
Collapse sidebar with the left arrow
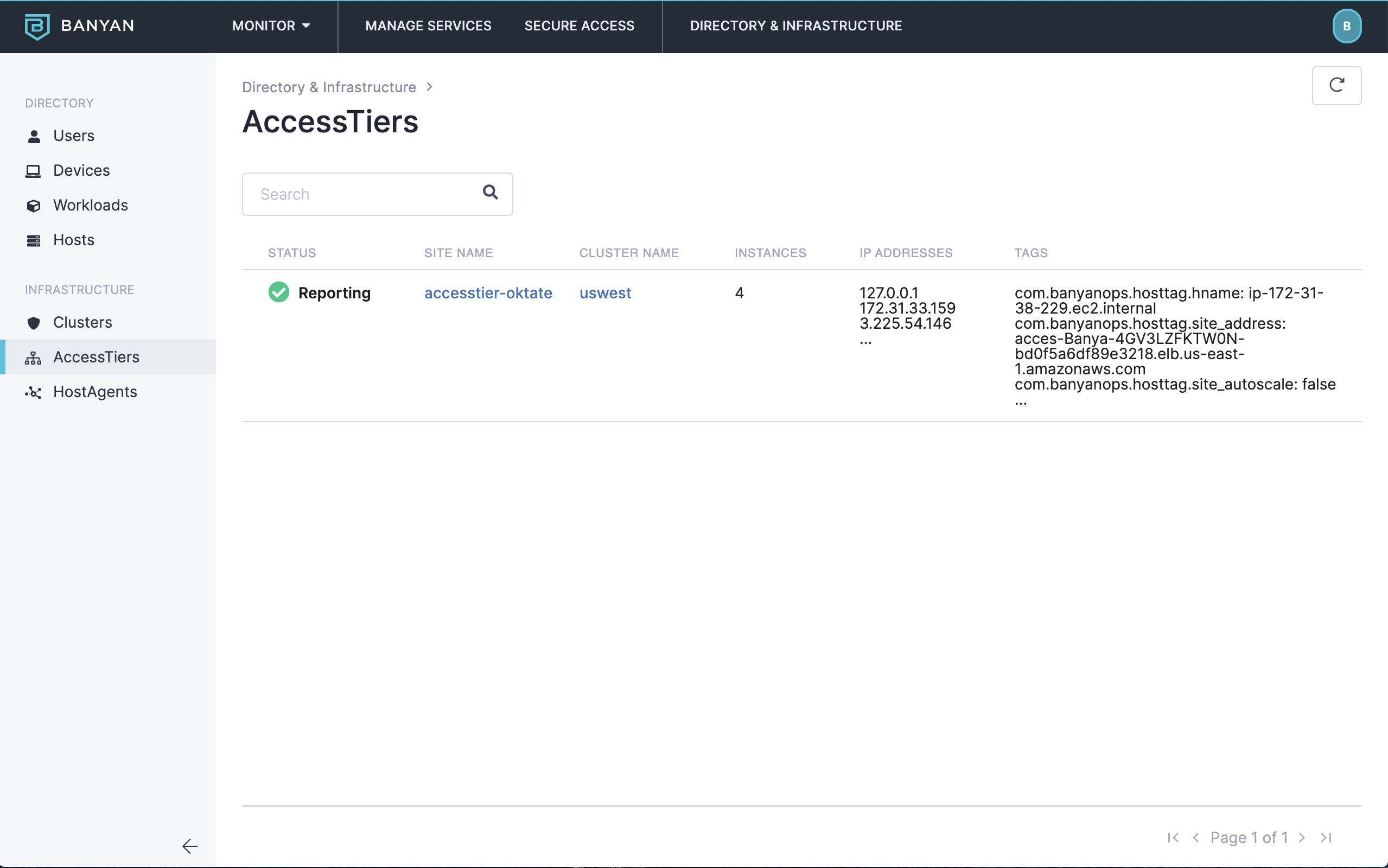[x=189, y=846]
